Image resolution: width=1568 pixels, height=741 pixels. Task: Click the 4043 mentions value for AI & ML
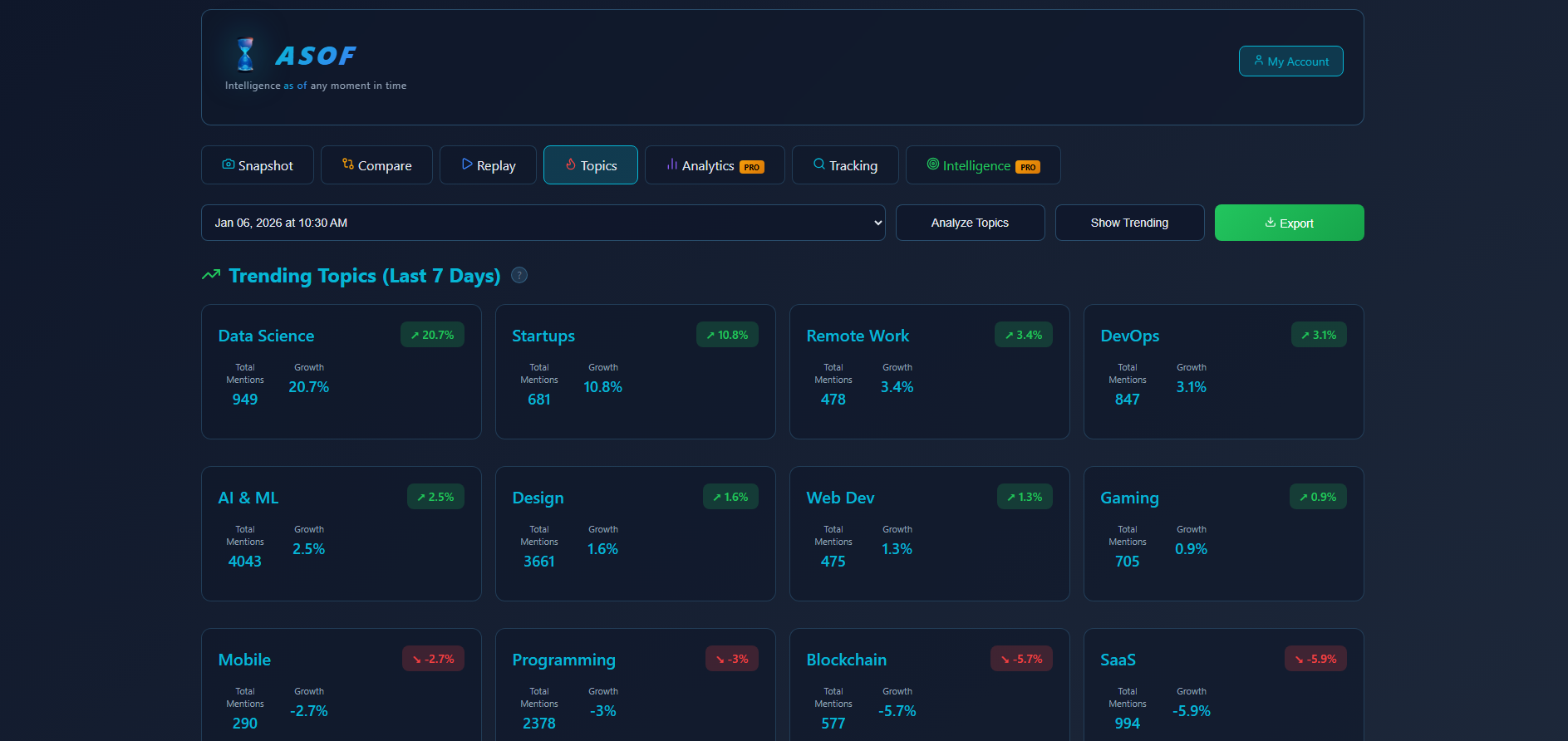pos(245,562)
